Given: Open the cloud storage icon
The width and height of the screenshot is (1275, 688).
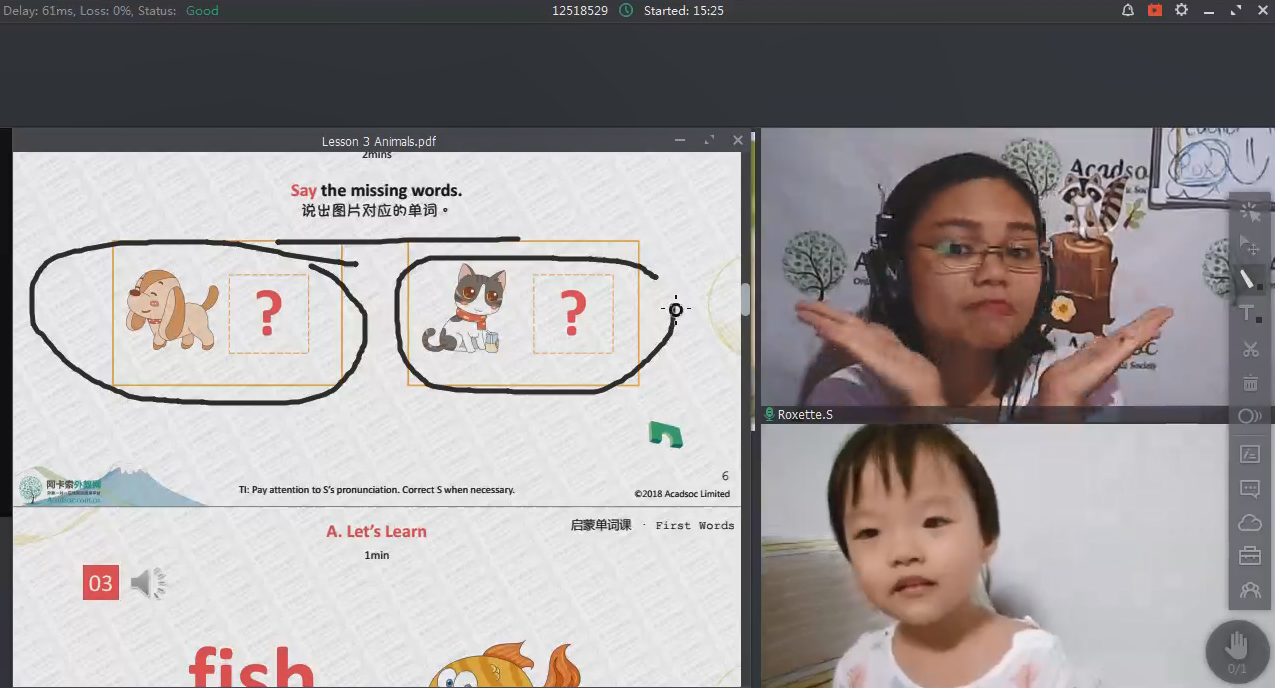Looking at the screenshot, I should pos(1249,522).
